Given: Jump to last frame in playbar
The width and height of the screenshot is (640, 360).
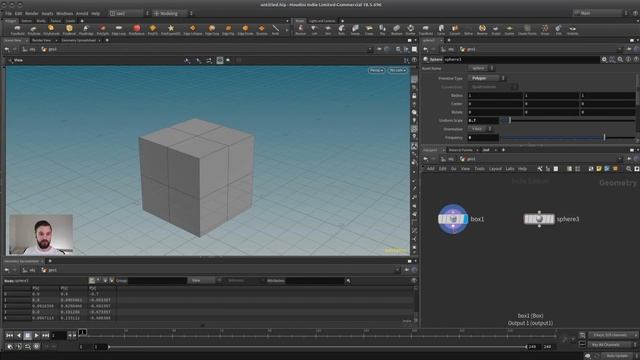Looking at the screenshot, I should click(x=45, y=336).
